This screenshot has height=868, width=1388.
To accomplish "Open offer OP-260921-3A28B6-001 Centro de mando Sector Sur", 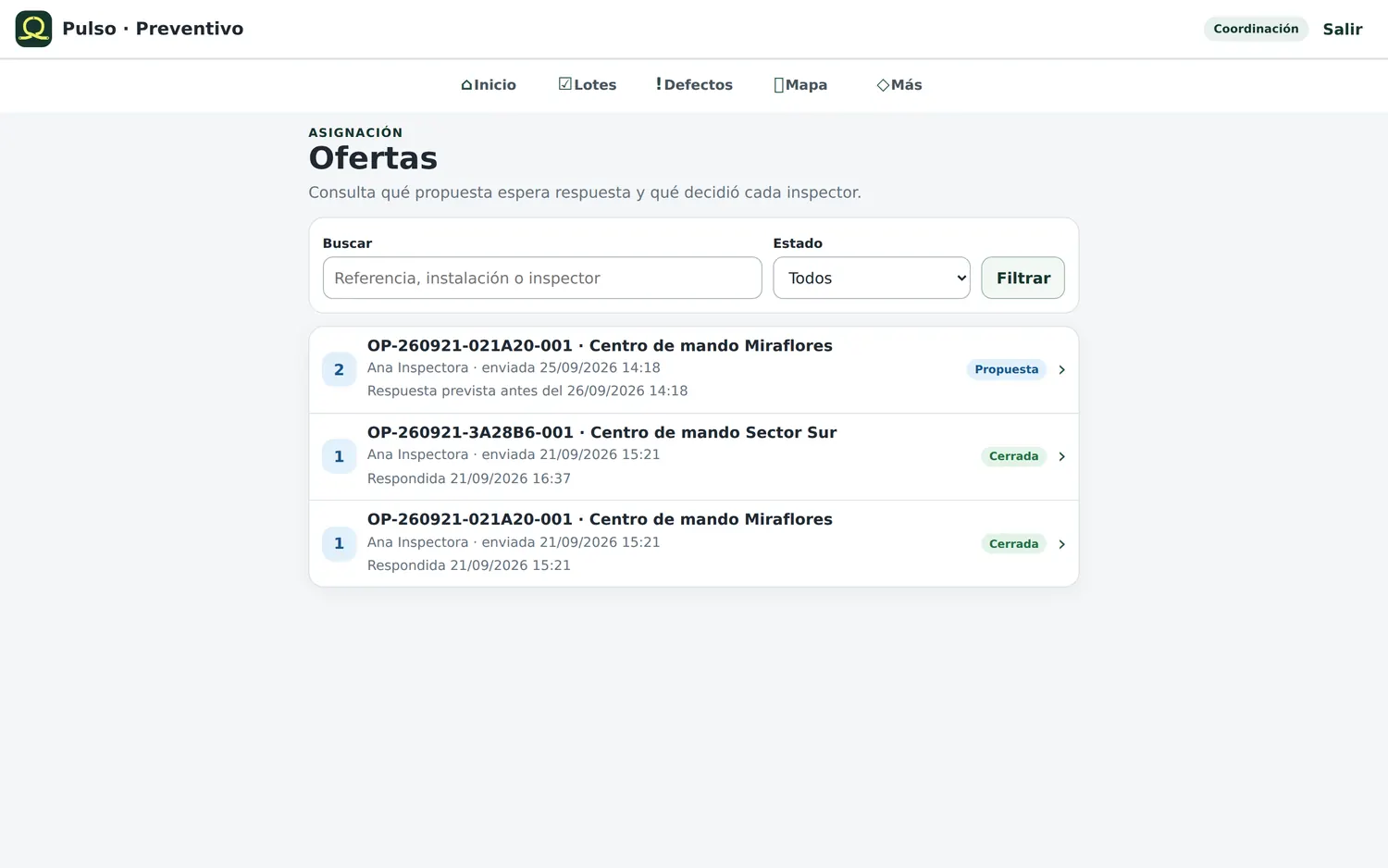I will (694, 456).
